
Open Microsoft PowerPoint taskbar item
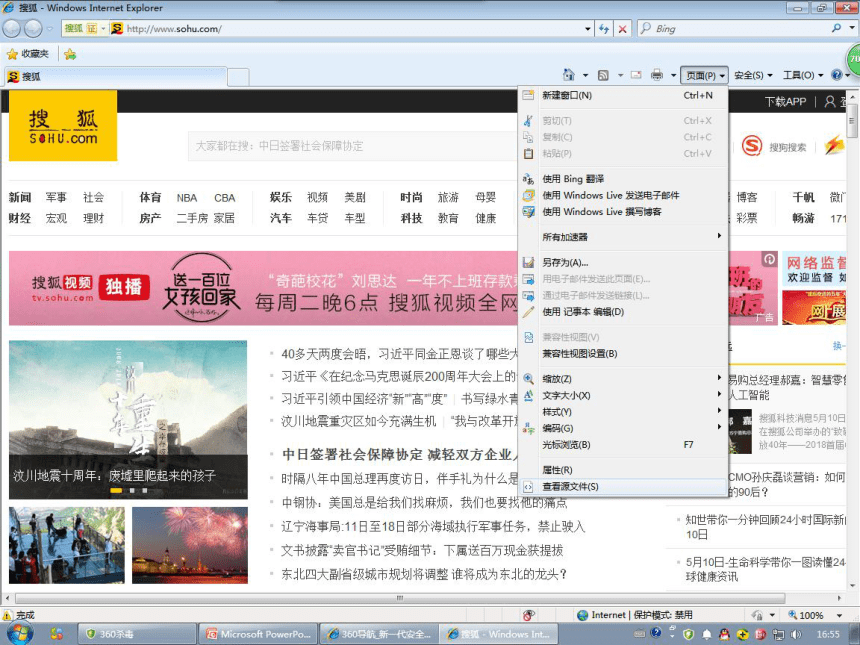[x=258, y=634]
